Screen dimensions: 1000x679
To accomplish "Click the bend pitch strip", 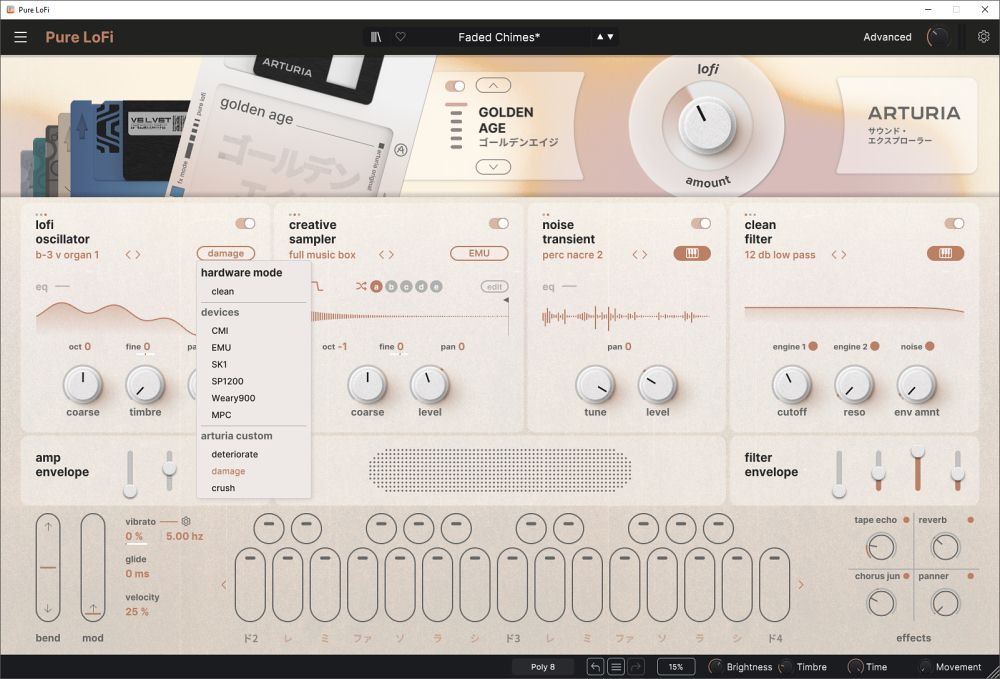I will click(48, 567).
